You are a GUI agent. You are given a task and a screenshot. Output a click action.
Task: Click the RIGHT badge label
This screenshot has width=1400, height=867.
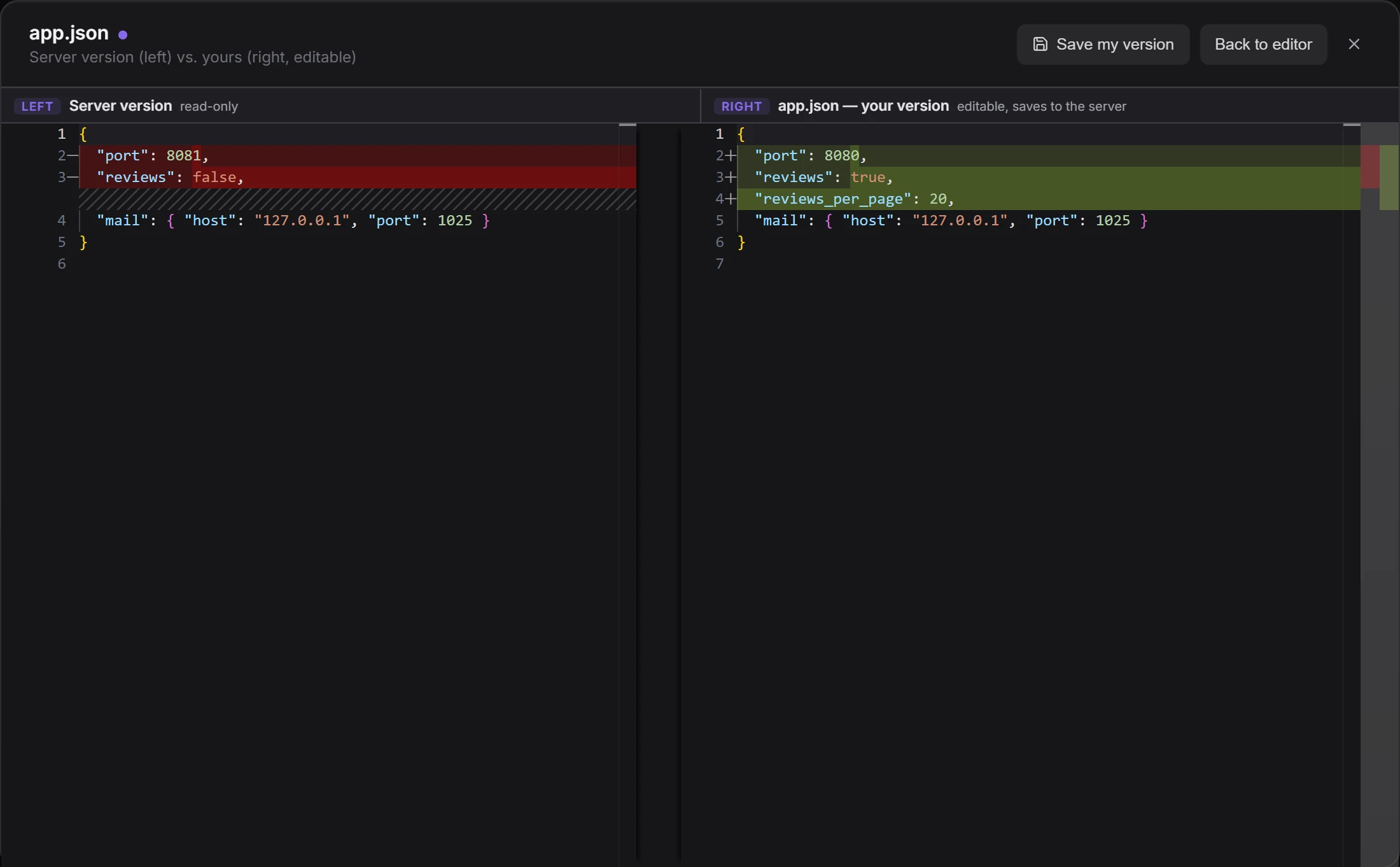coord(741,106)
